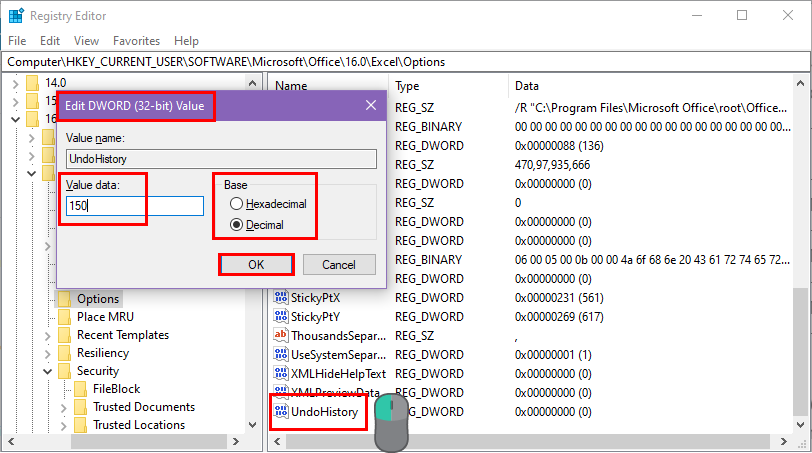This screenshot has width=812, height=453.
Task: Click values pane horizontal scroll right arrow
Action: [x=784, y=442]
